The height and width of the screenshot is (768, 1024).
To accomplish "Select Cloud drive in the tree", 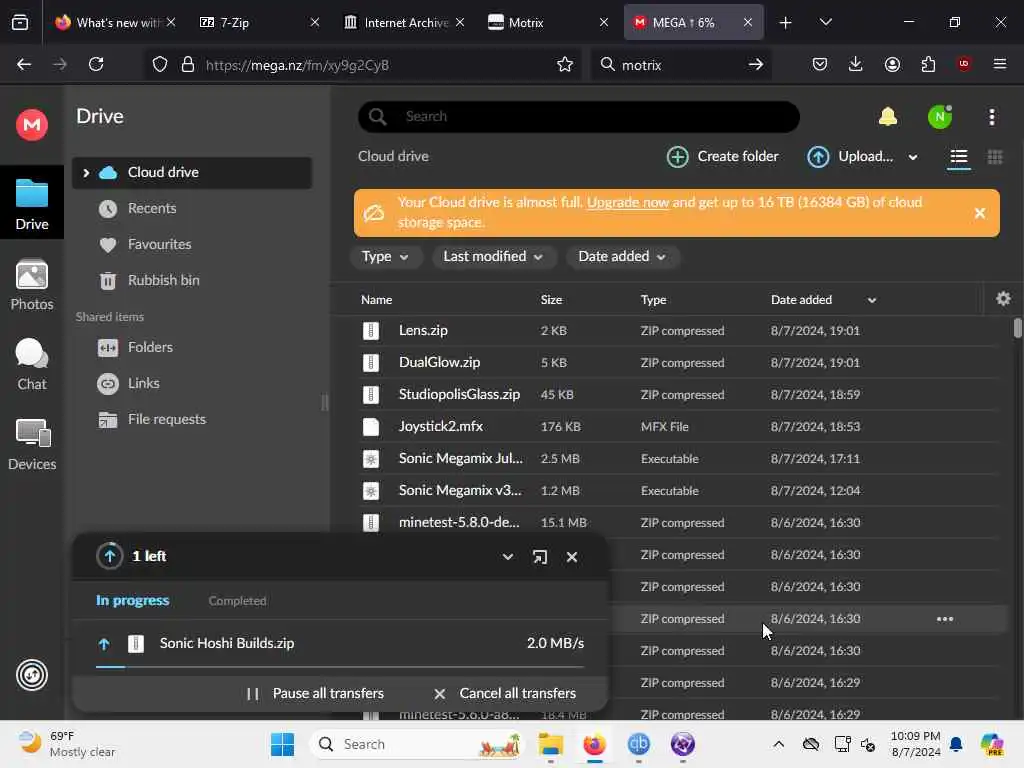I will 191,172.
